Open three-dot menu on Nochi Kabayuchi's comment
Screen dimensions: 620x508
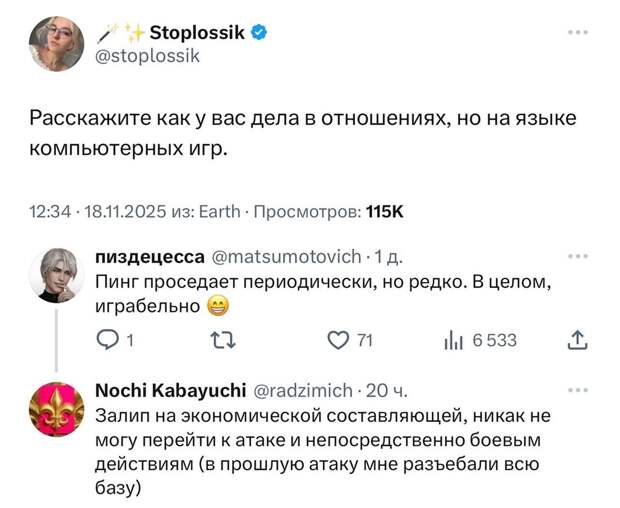point(577,389)
